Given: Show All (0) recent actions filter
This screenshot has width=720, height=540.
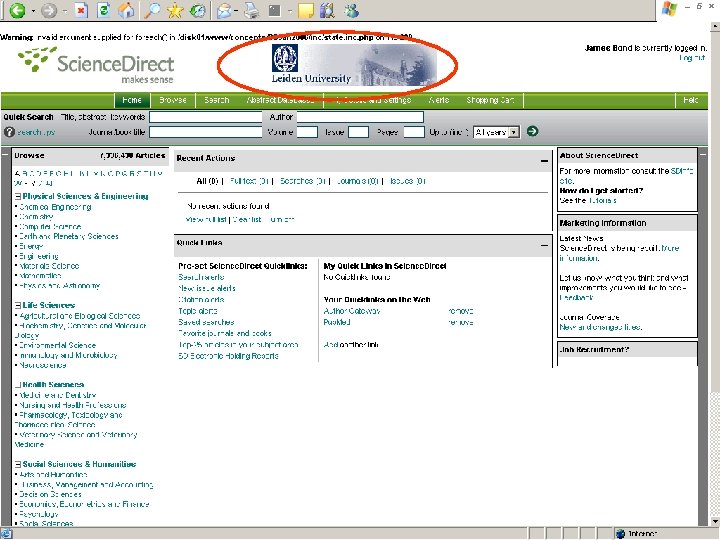Looking at the screenshot, I should pyautogui.click(x=207, y=181).
